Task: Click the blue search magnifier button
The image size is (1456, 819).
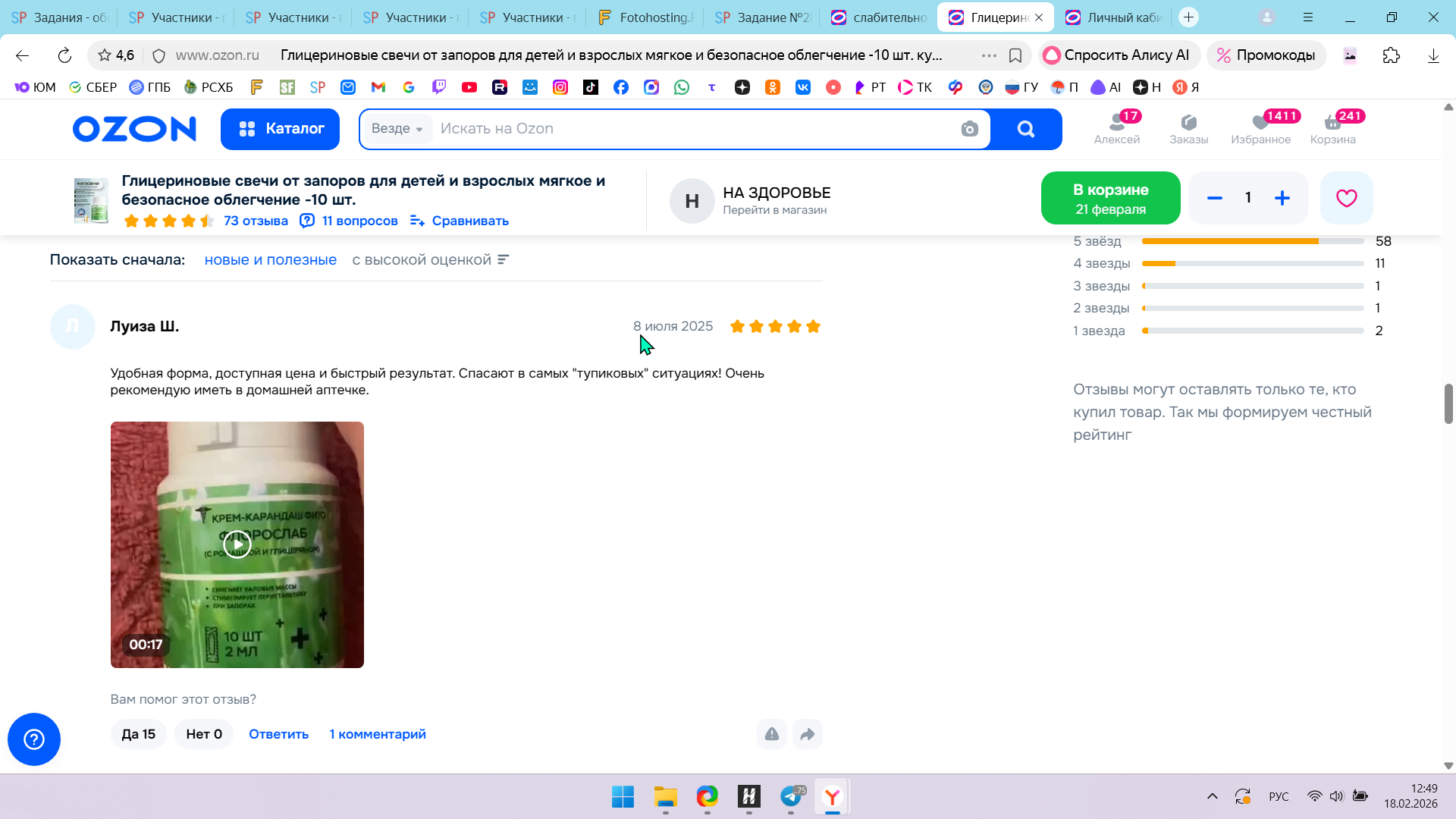Action: pyautogui.click(x=1025, y=129)
